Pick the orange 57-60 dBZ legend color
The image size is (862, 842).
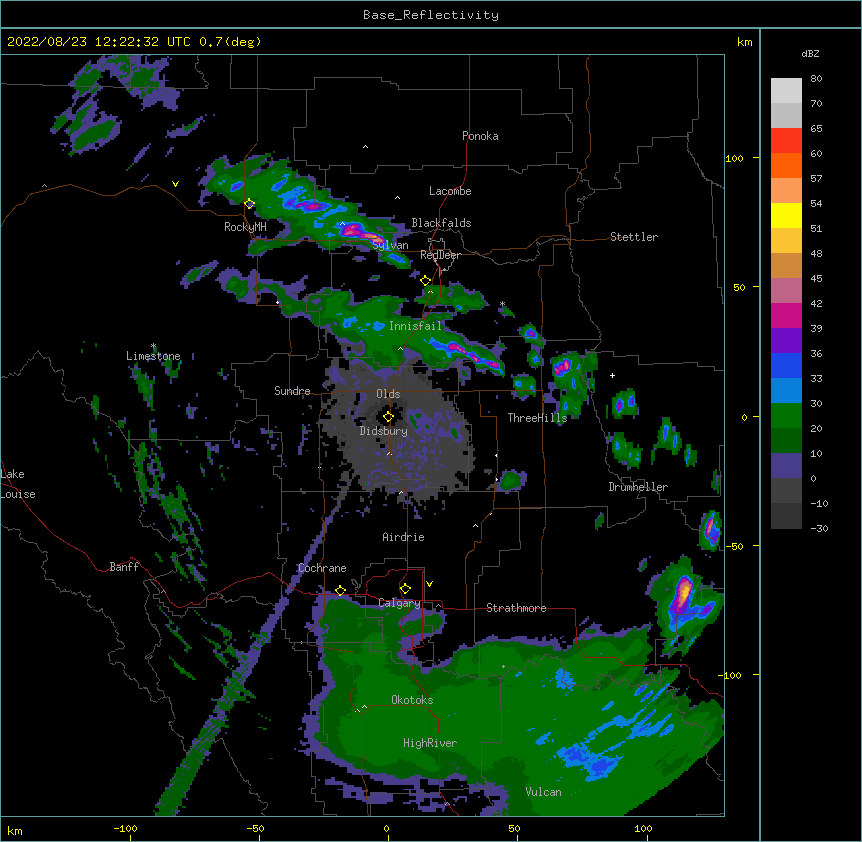tap(786, 165)
